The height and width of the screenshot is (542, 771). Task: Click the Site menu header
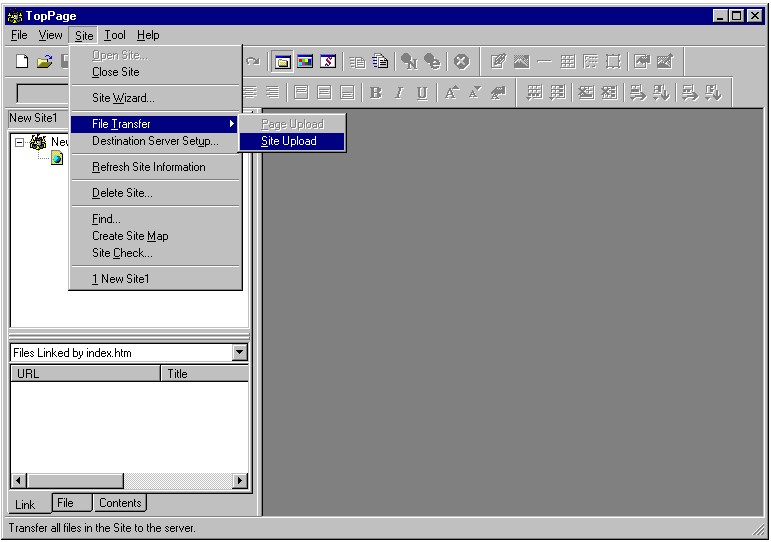click(84, 35)
